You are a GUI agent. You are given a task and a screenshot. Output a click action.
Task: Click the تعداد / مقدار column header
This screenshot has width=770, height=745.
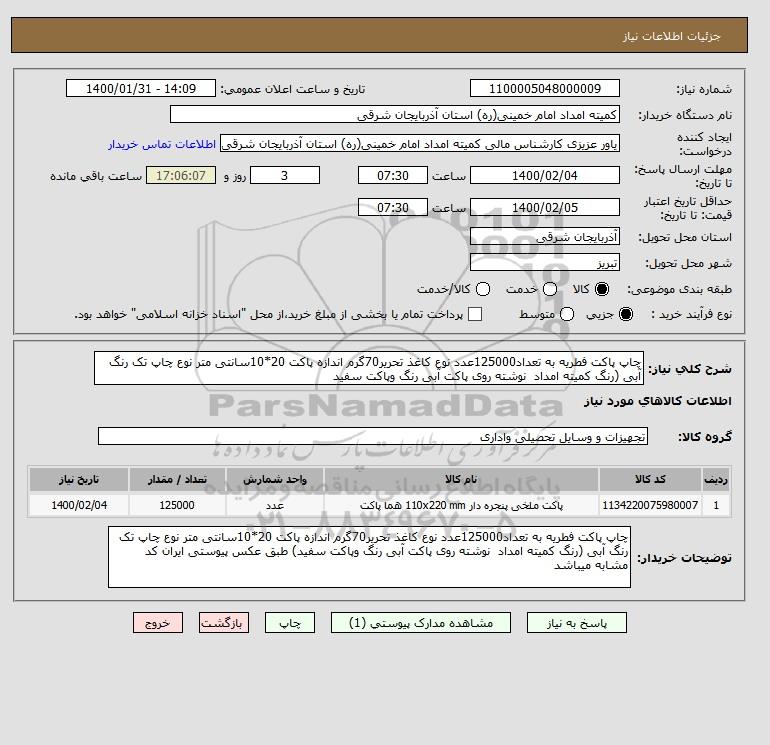177,479
